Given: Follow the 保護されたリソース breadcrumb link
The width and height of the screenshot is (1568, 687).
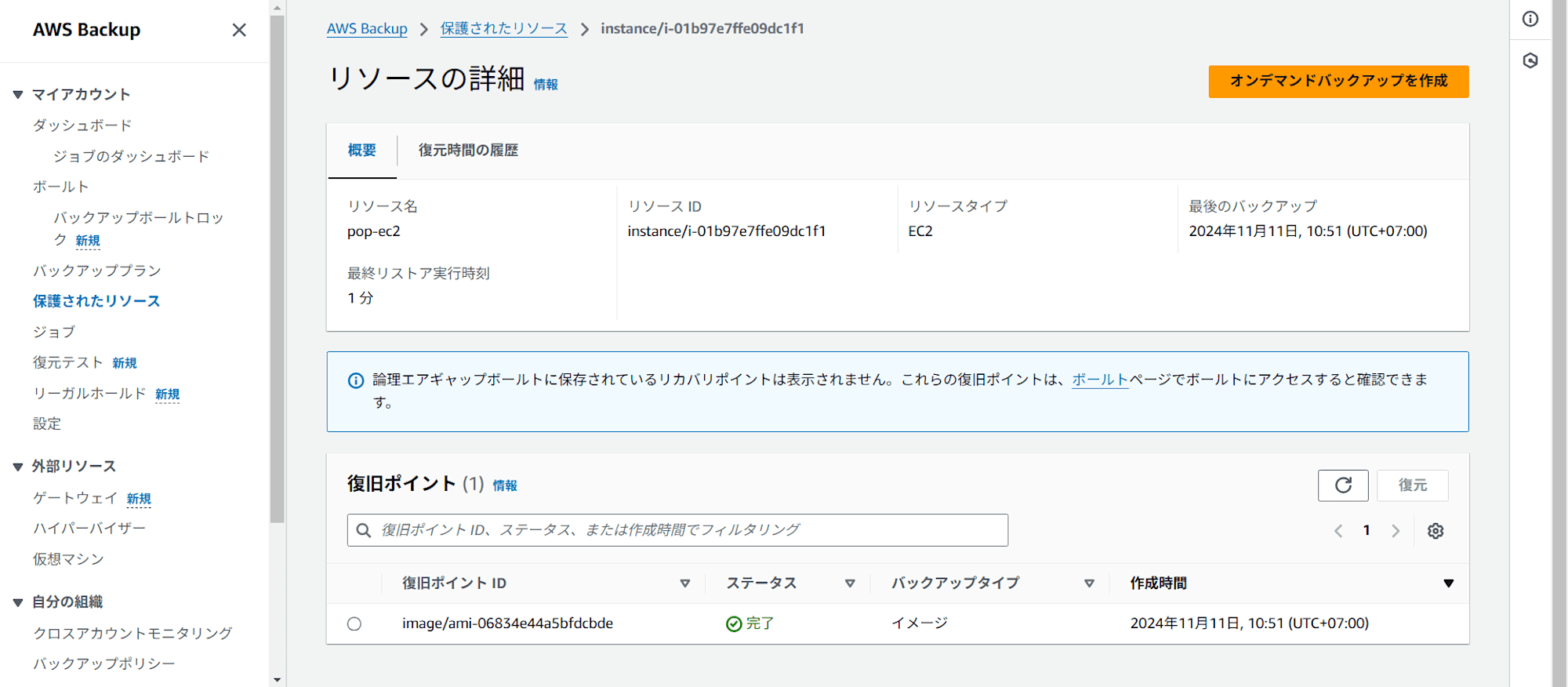Looking at the screenshot, I should click(x=504, y=29).
